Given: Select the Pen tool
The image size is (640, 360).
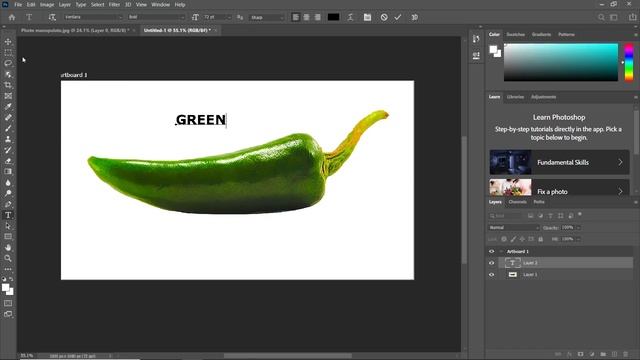Looking at the screenshot, I should (x=8, y=204).
